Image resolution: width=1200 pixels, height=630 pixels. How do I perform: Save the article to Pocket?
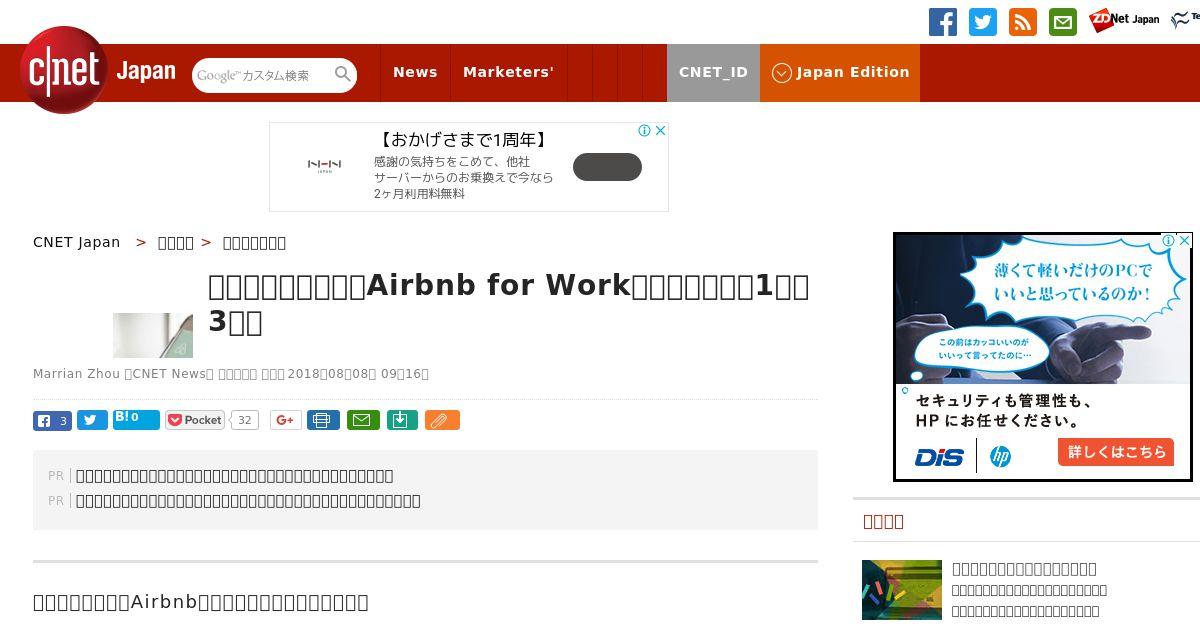coord(195,420)
